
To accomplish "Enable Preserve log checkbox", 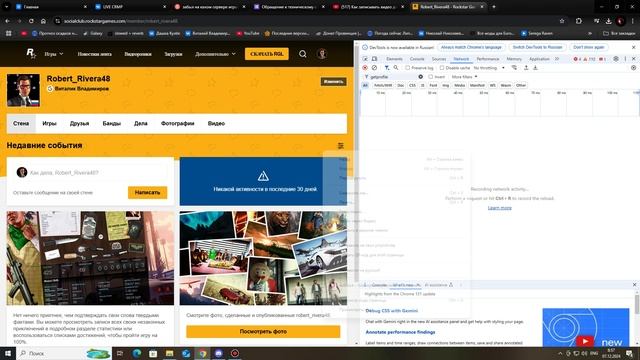I will [407, 68].
